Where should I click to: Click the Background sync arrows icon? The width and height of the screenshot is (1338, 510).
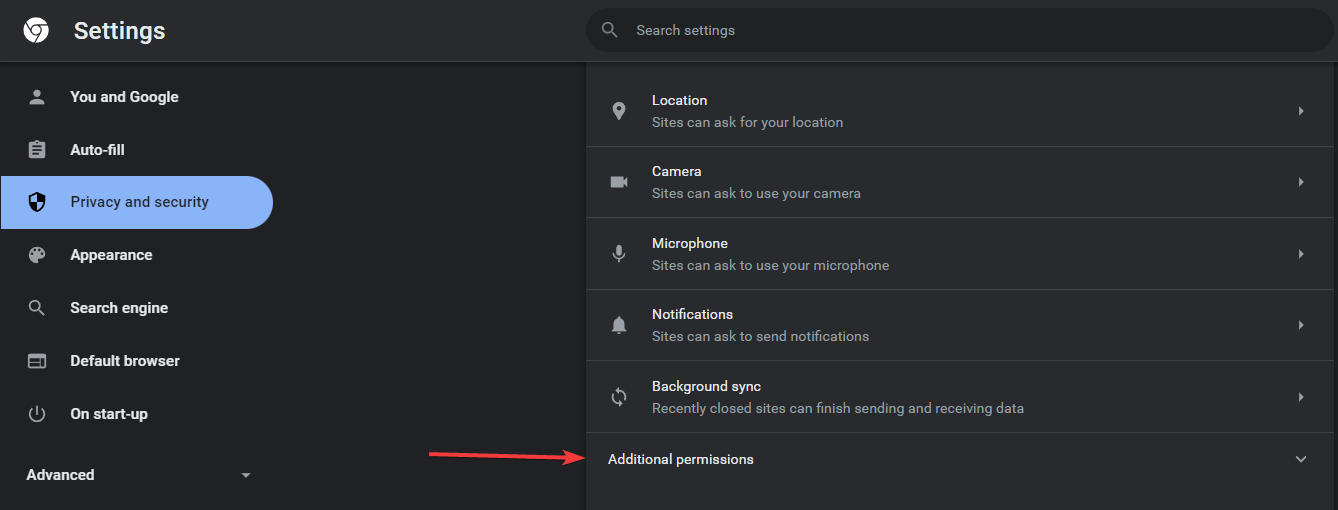pyautogui.click(x=619, y=397)
